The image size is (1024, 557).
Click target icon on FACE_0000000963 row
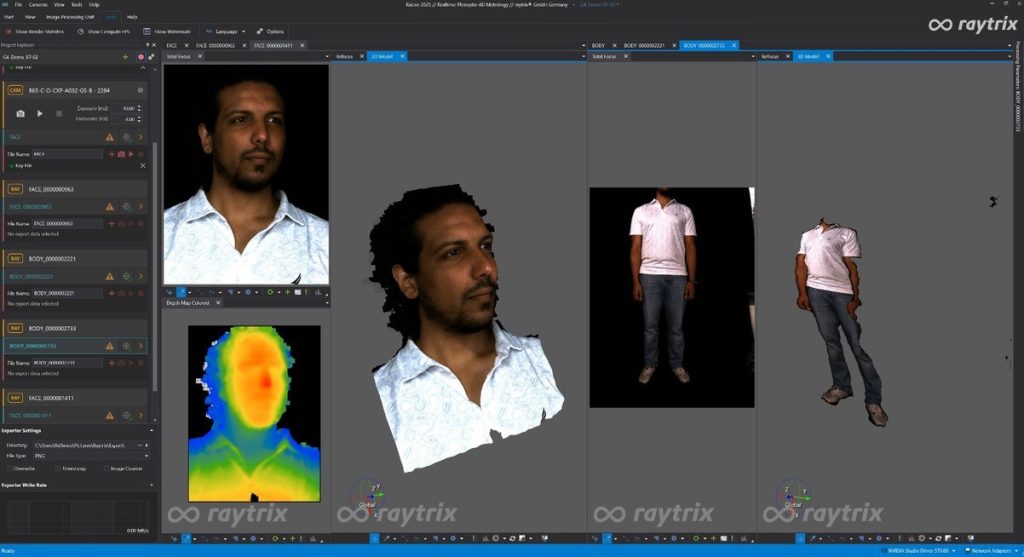[126, 207]
